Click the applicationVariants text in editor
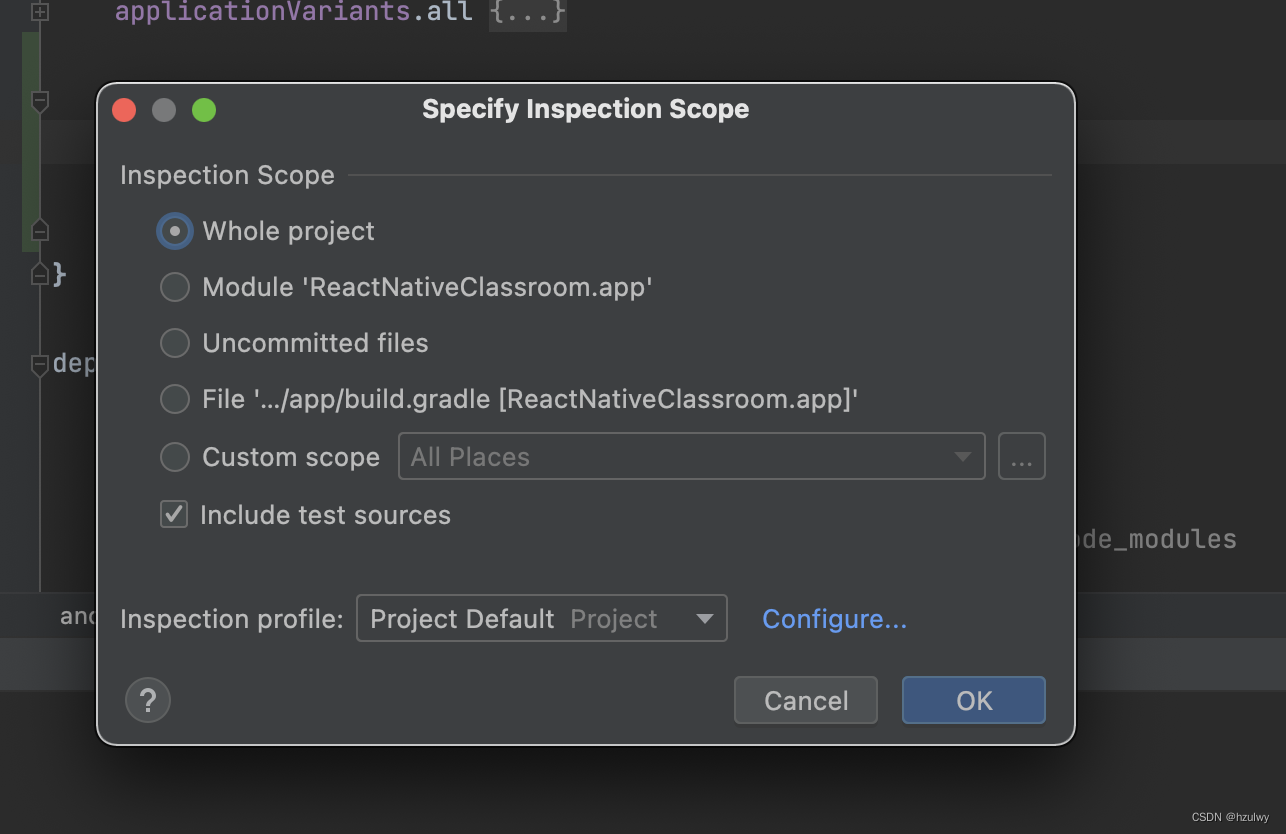1286x834 pixels. (263, 13)
